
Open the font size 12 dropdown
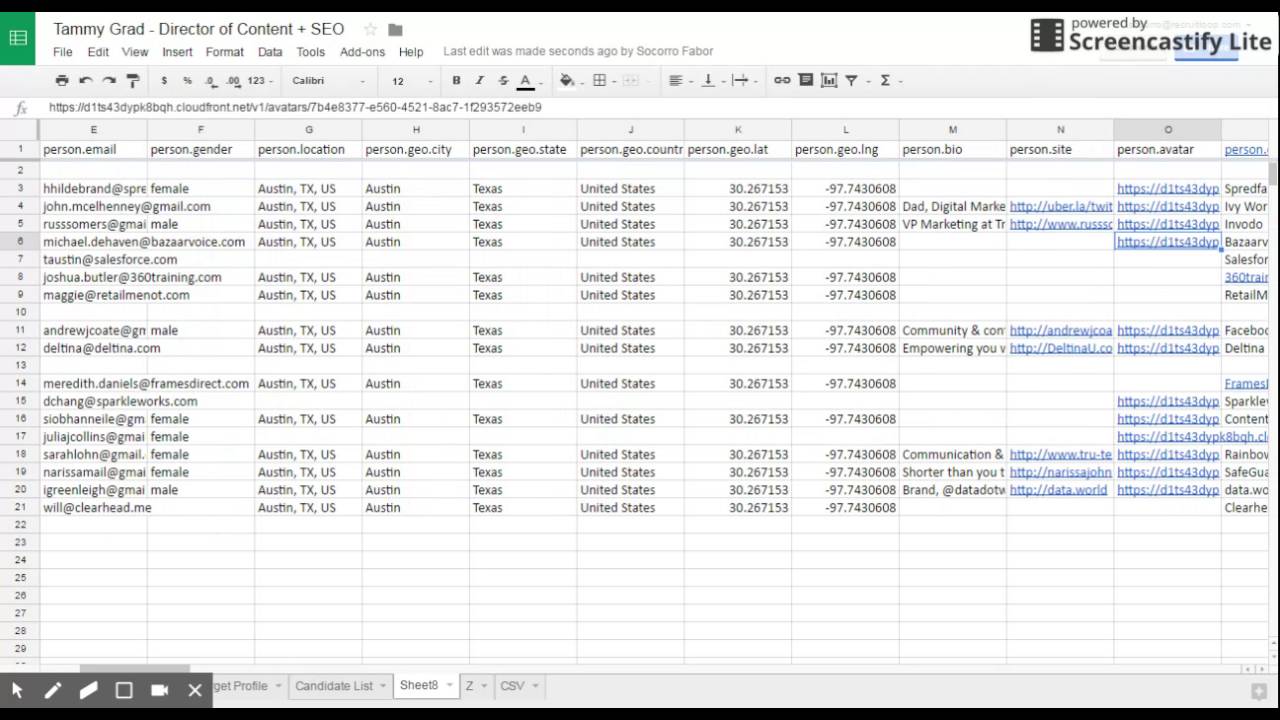click(411, 81)
